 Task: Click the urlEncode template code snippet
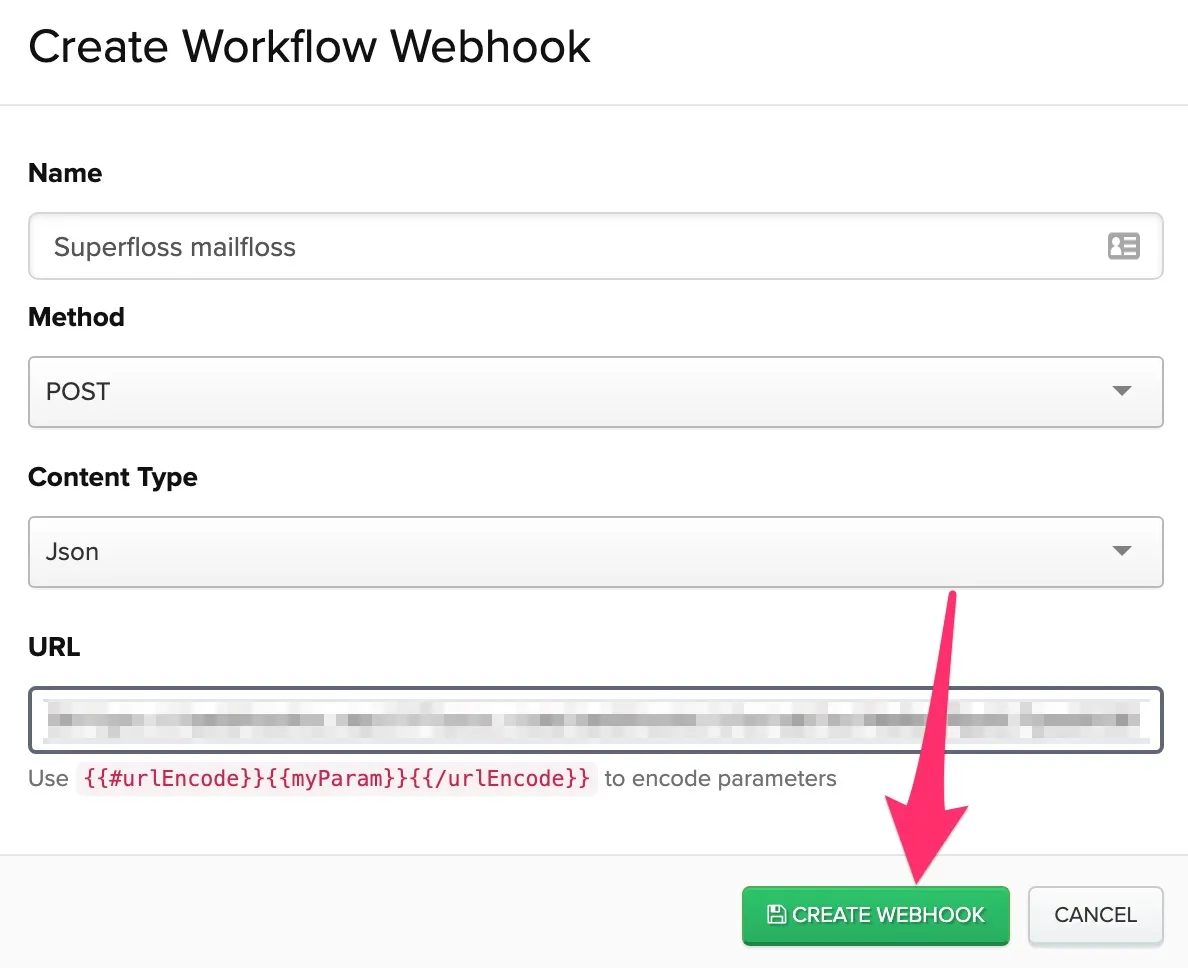point(336,779)
